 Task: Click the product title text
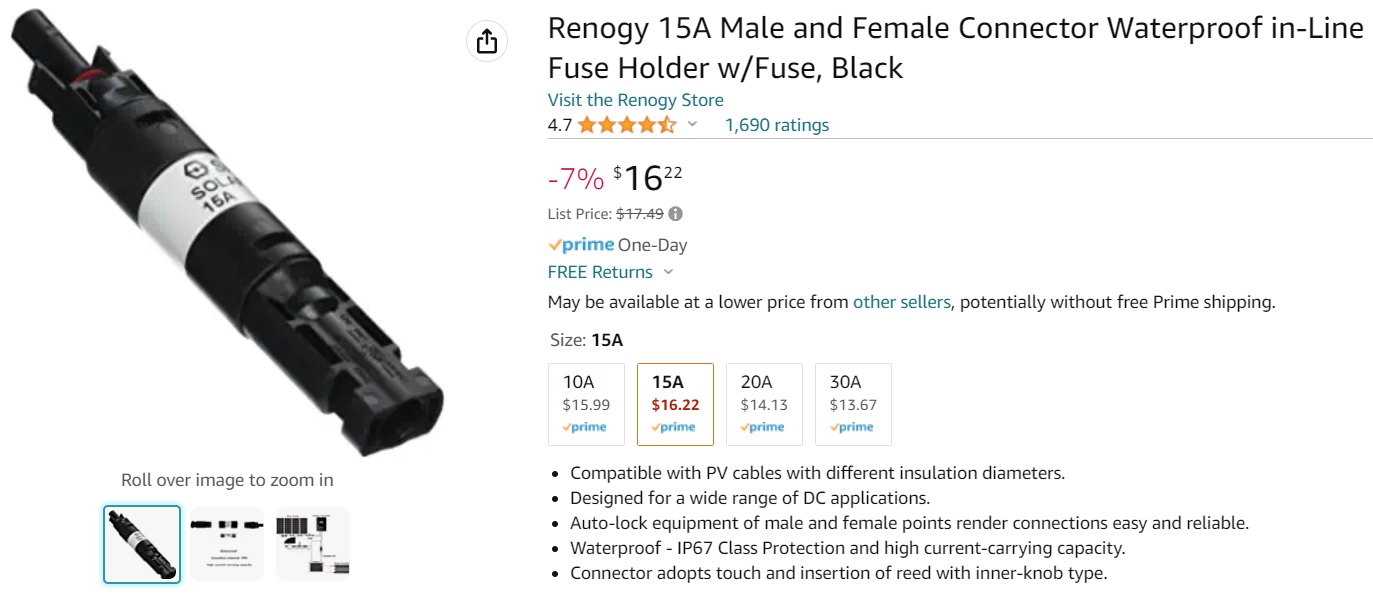click(x=955, y=48)
